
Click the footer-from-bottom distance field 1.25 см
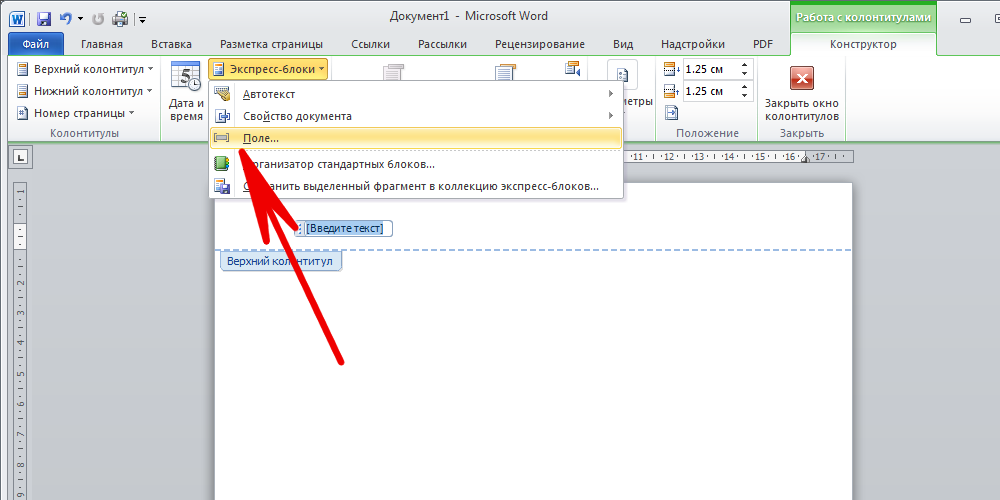pos(710,91)
